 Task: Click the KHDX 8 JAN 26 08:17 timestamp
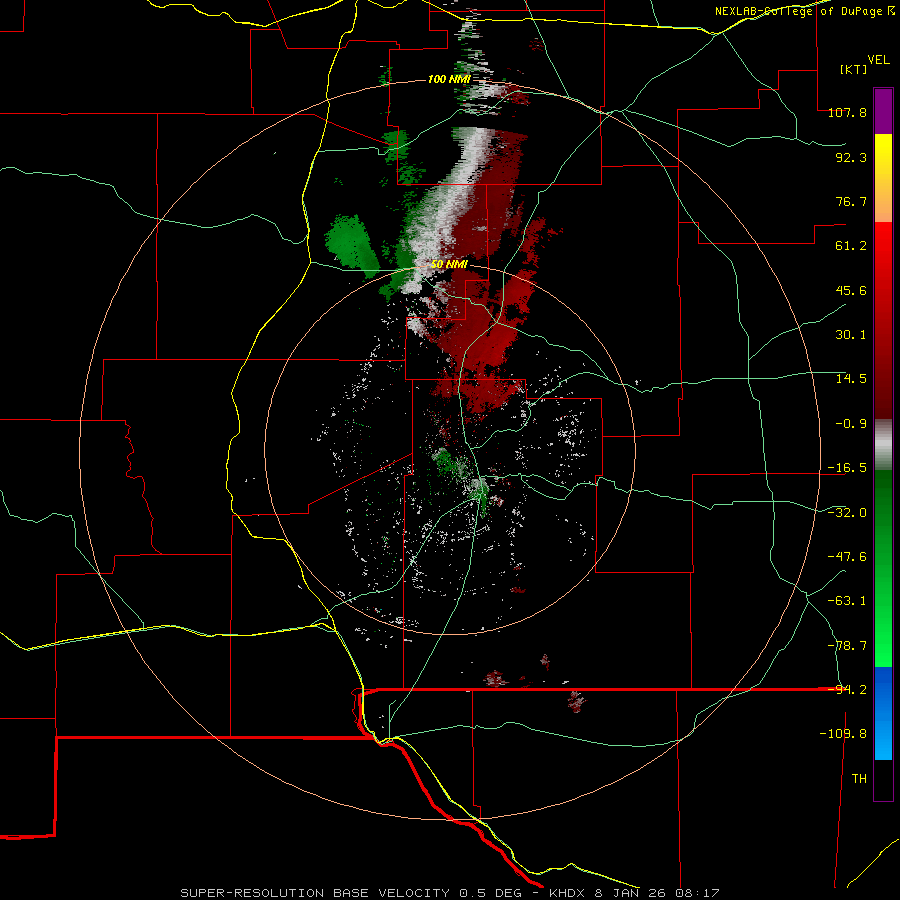point(635,893)
